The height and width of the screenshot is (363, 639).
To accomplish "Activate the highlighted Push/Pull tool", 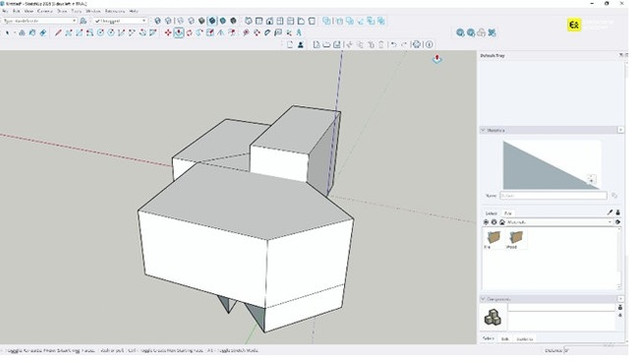I will tap(178, 33).
